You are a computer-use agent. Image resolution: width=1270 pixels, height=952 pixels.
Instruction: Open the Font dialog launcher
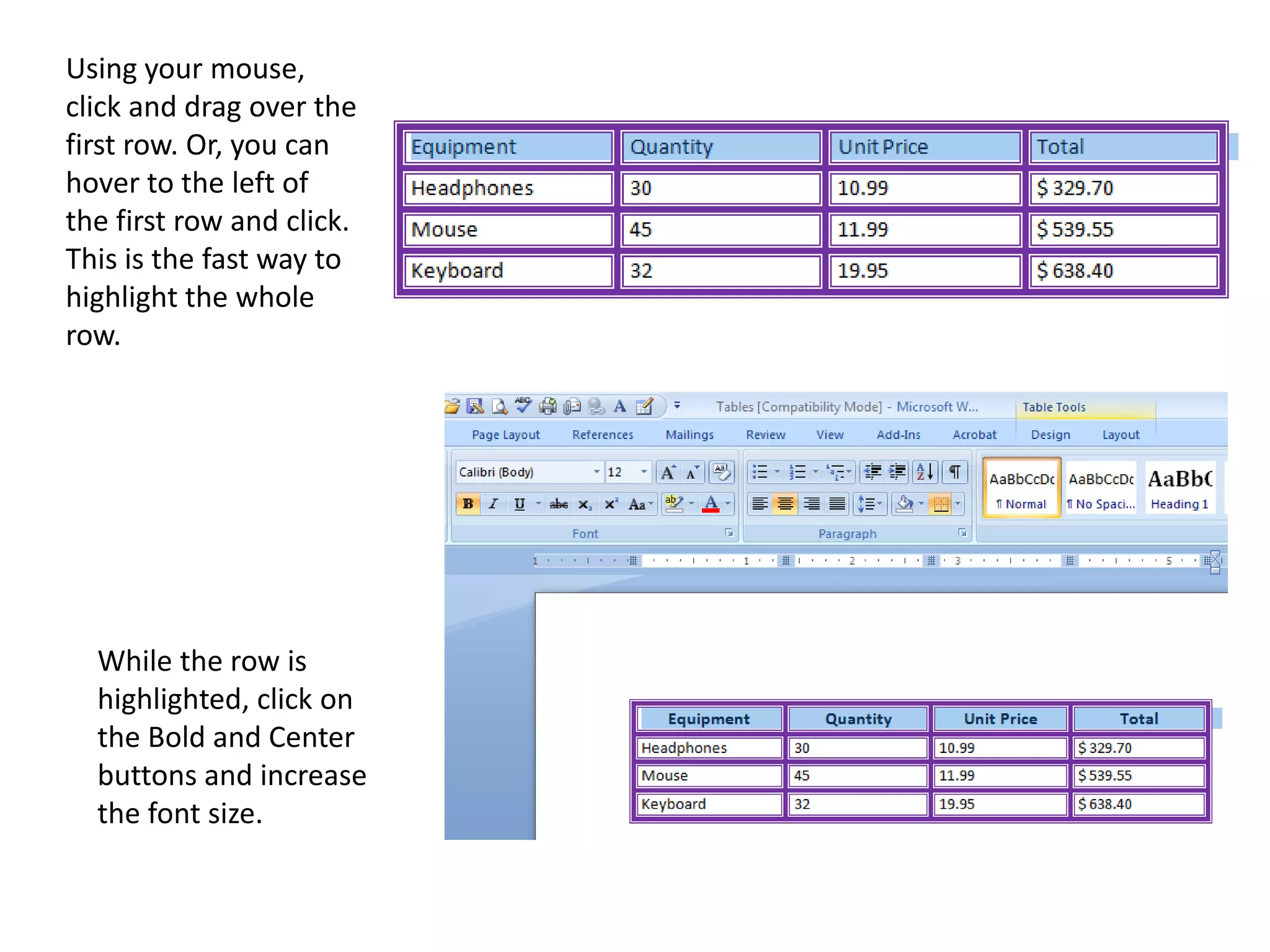point(729,533)
